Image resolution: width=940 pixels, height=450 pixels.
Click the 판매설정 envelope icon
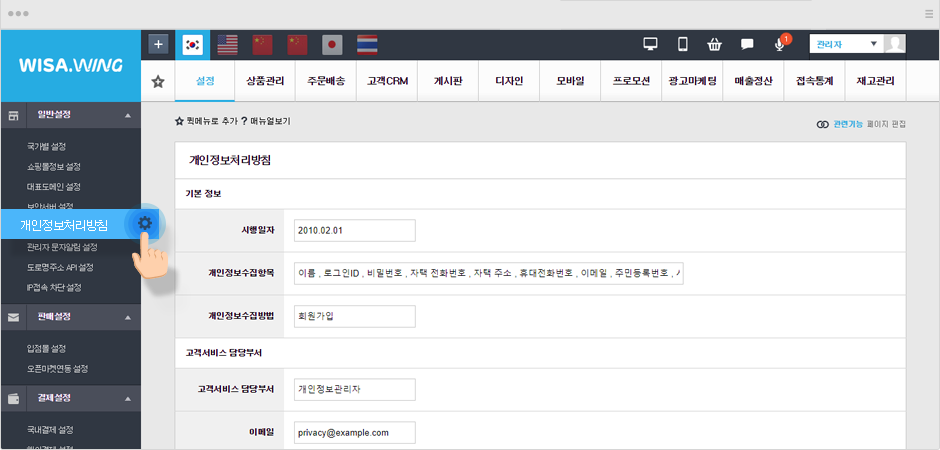pos(13,317)
